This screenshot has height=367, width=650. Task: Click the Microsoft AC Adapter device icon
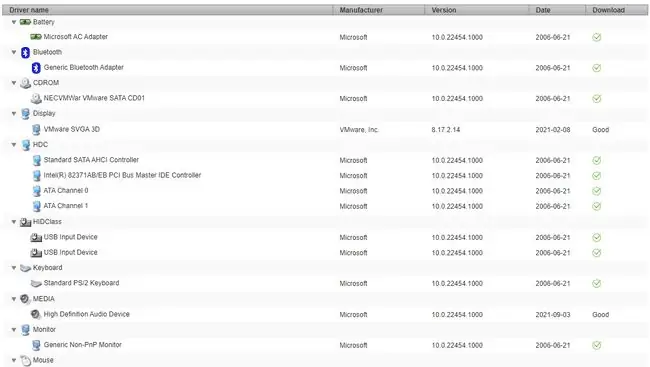[x=36, y=37]
